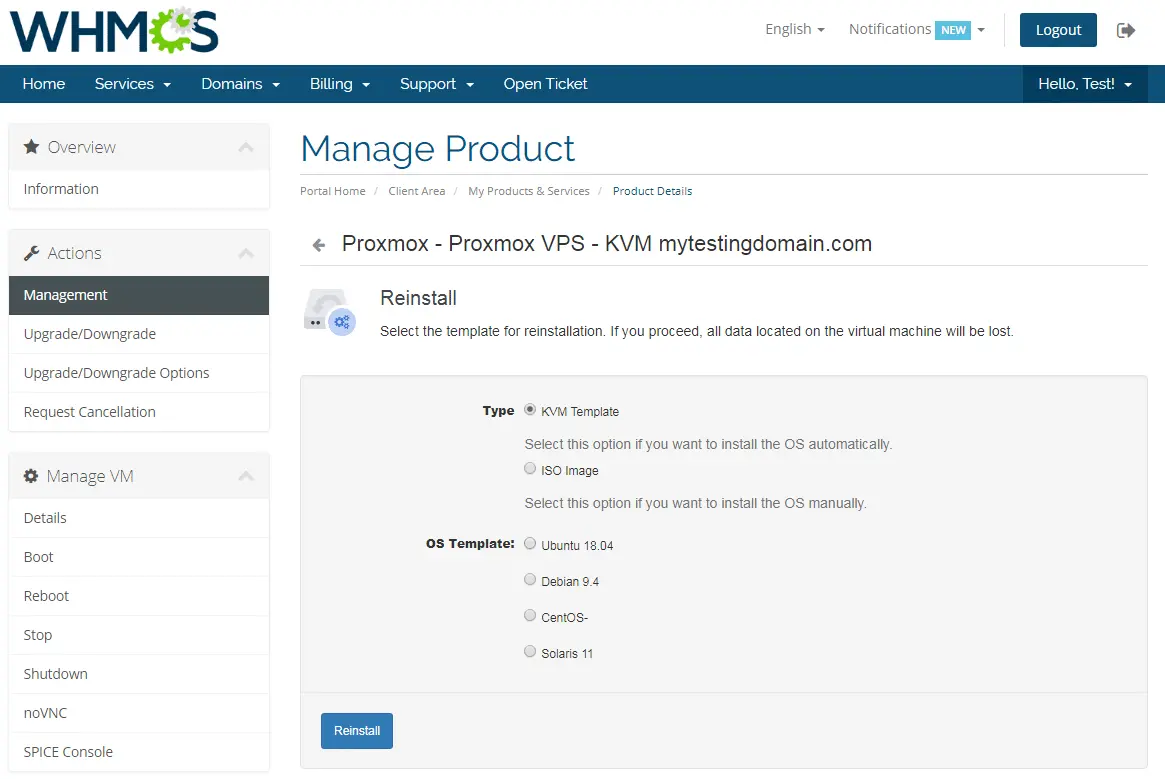Open Request Cancellation sidebar item
The height and width of the screenshot is (779, 1165).
coord(139,412)
